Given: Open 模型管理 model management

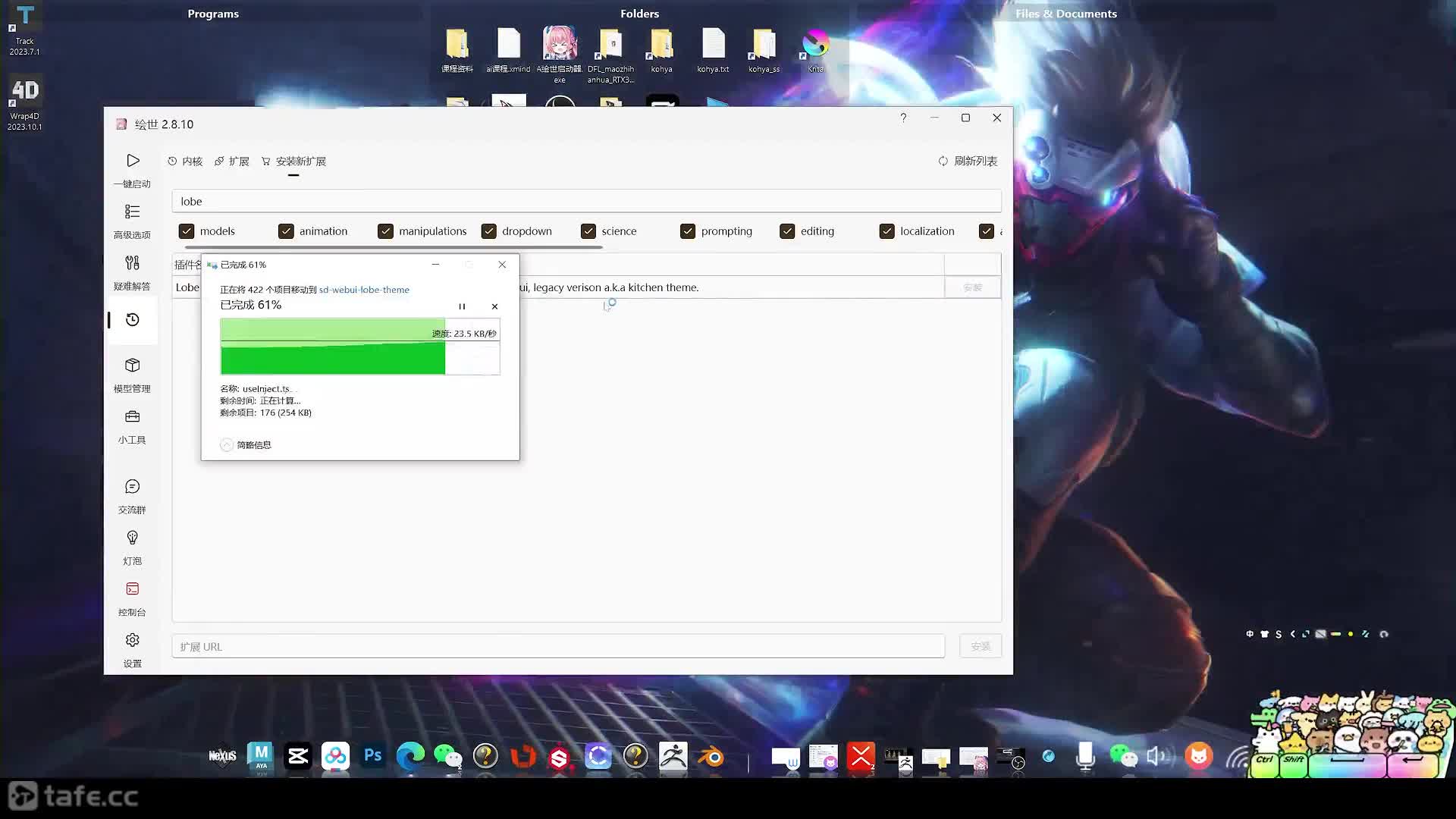Looking at the screenshot, I should point(132,375).
